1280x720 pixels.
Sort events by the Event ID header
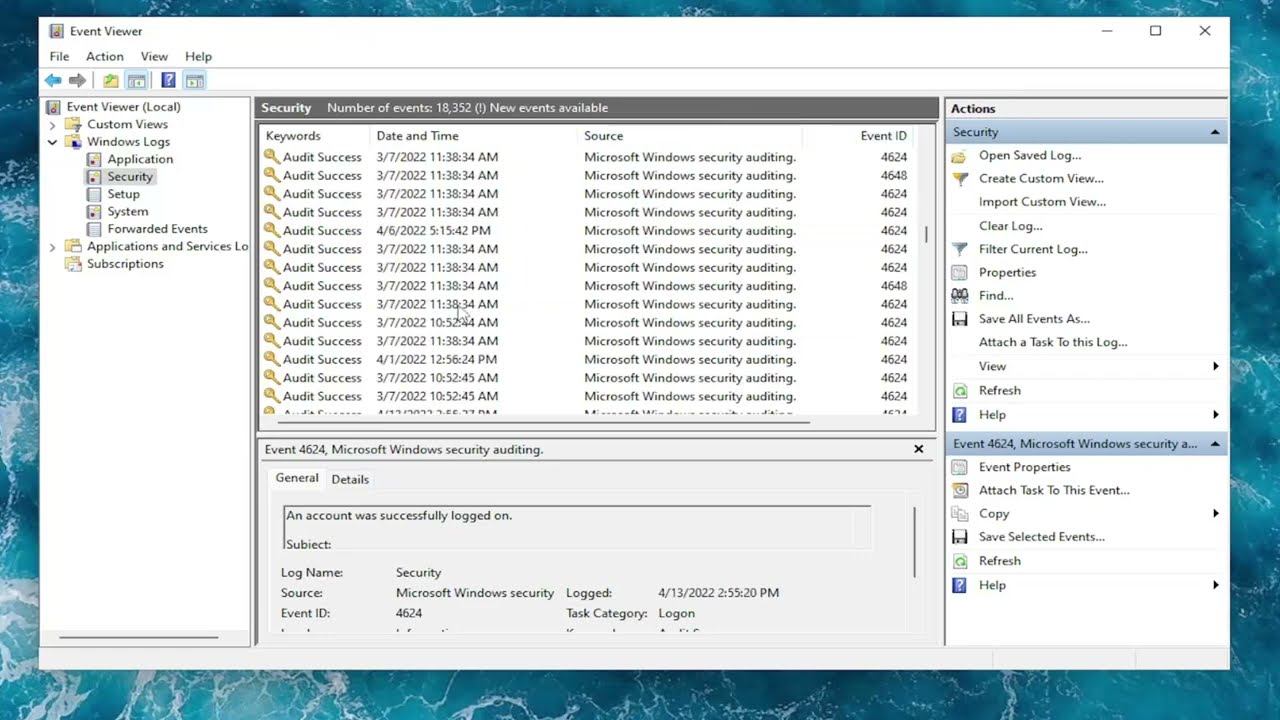858,136
